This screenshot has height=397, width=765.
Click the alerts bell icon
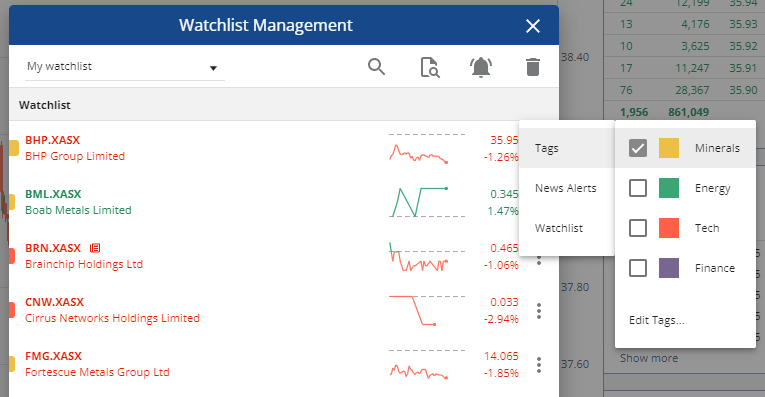point(481,67)
